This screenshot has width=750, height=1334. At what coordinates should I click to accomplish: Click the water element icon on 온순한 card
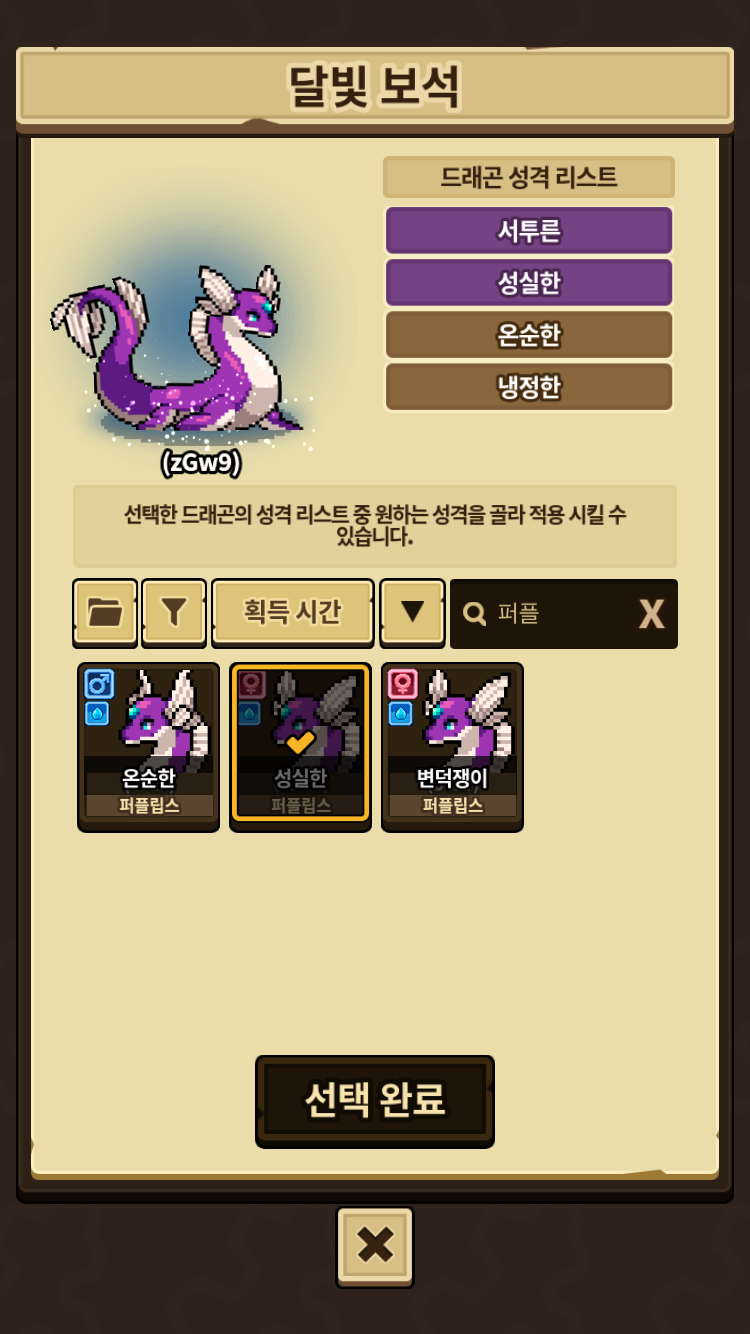[97, 713]
